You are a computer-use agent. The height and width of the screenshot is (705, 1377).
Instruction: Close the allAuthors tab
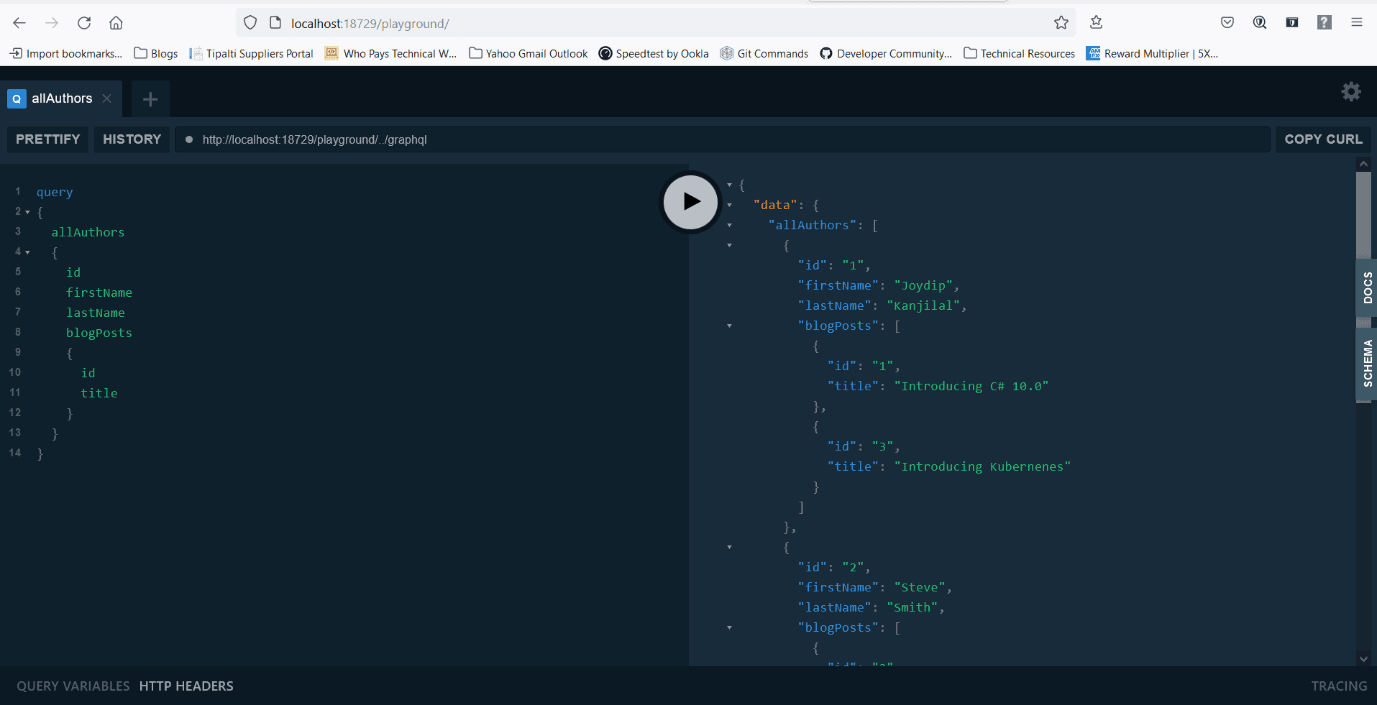(107, 98)
